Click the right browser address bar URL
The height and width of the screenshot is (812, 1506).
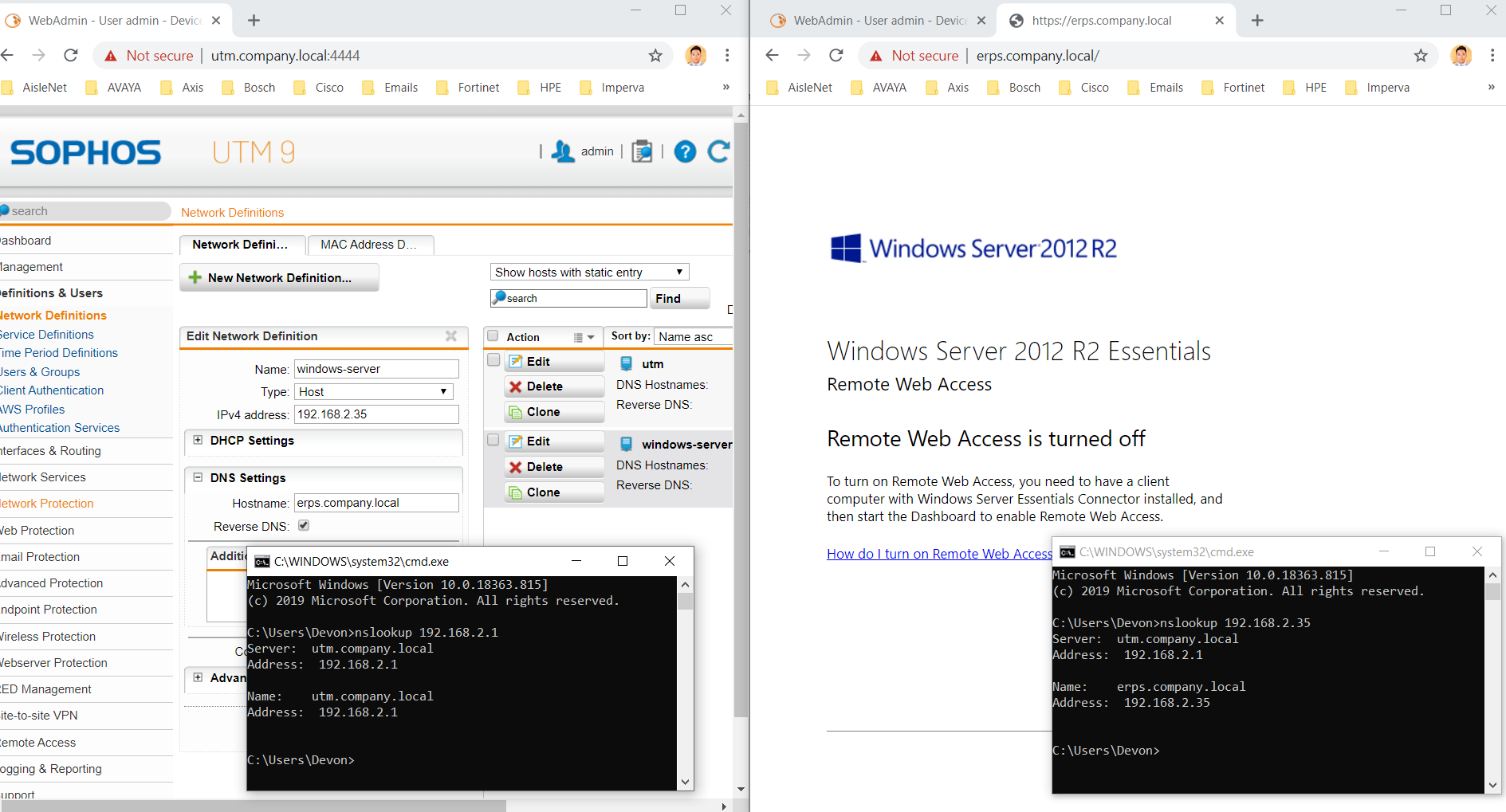pos(1037,56)
